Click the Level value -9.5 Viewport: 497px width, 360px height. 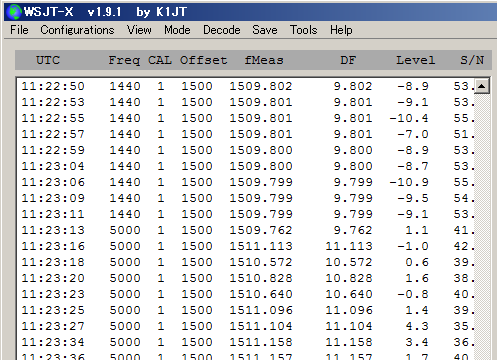pyautogui.click(x=413, y=198)
